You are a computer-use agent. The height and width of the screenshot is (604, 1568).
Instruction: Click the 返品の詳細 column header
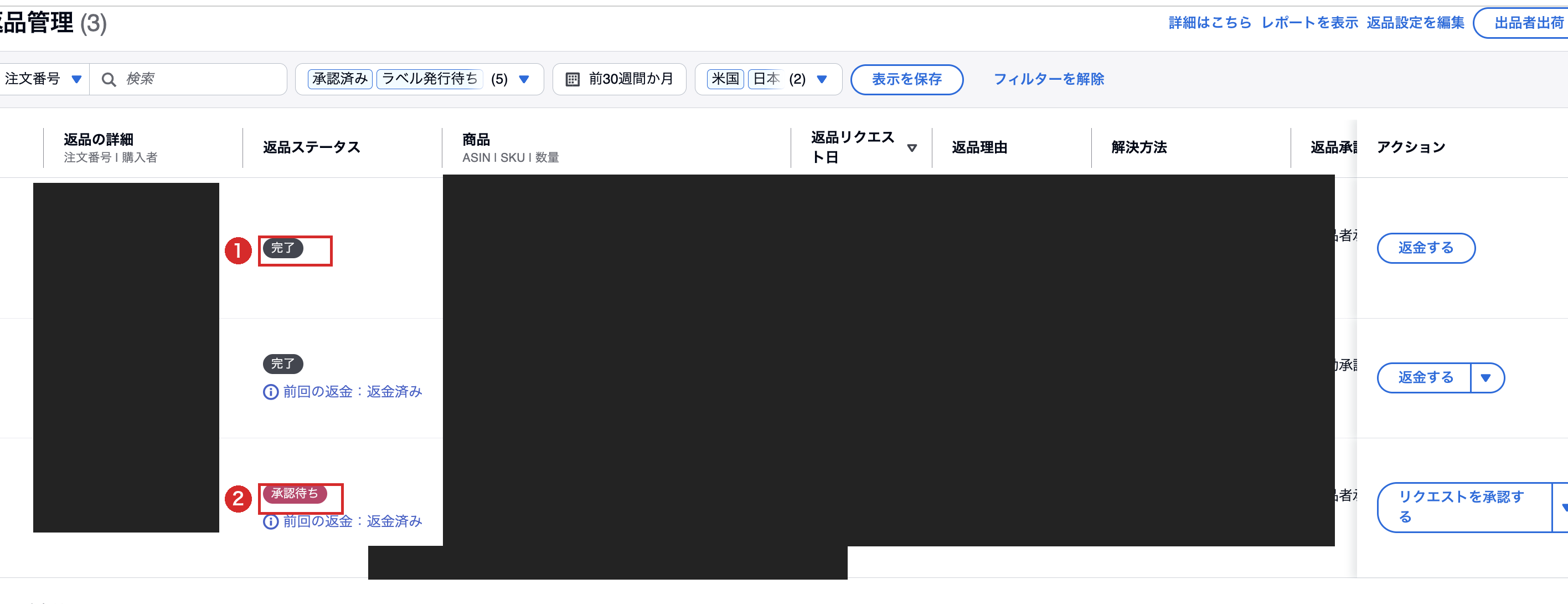click(98, 140)
